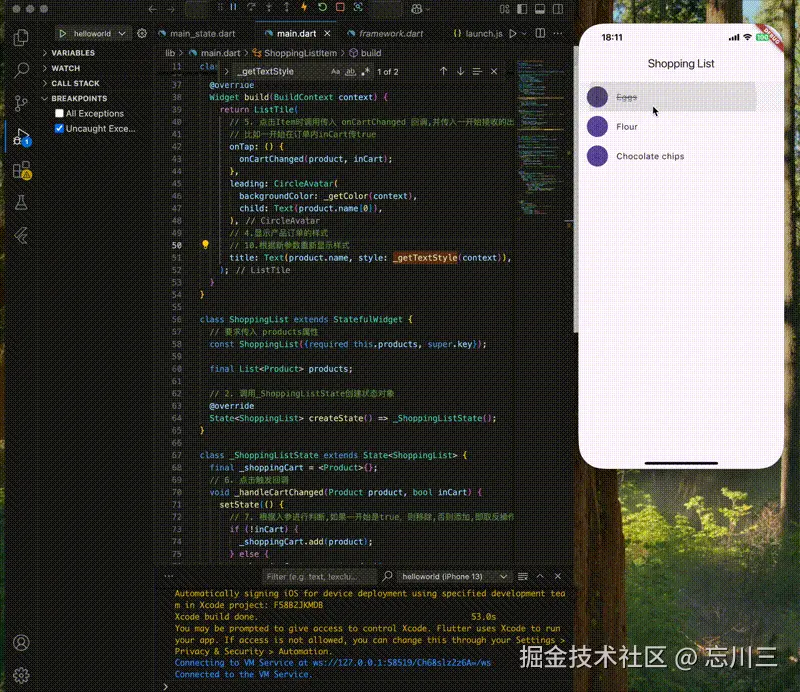
Task: Toggle Match Whole Word in find widget
Action: point(351,72)
